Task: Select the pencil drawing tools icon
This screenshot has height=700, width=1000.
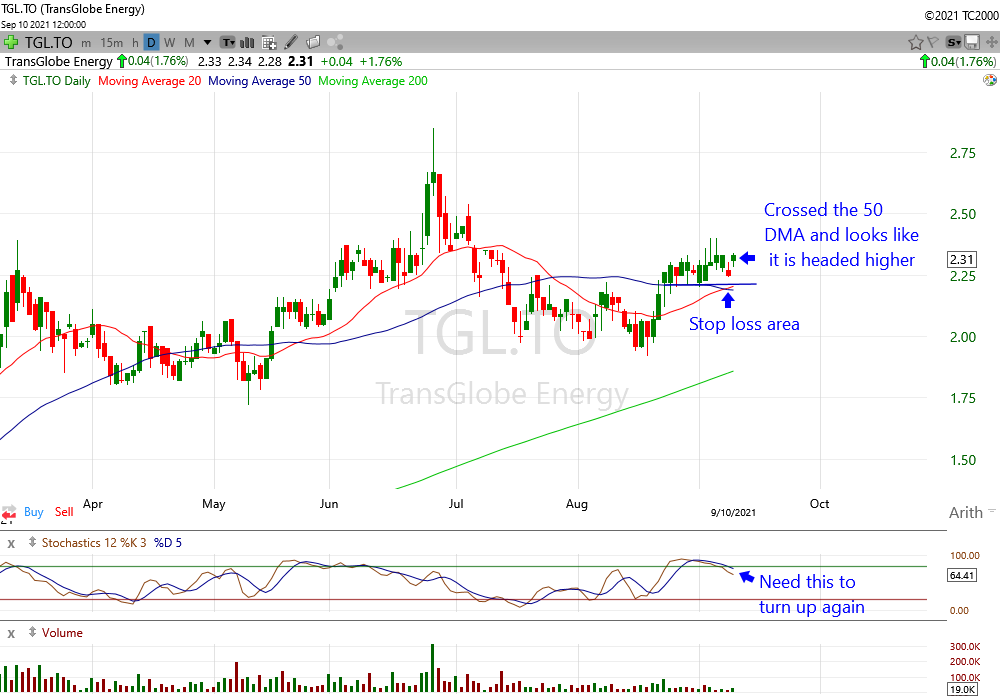Action: point(291,43)
